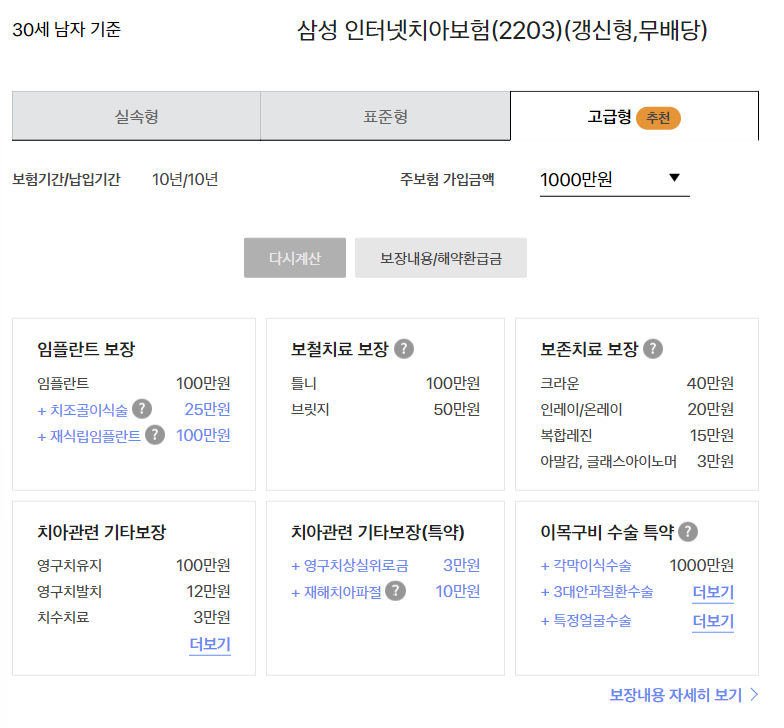Click the 30세 남자 기준 label

[x=66, y=29]
